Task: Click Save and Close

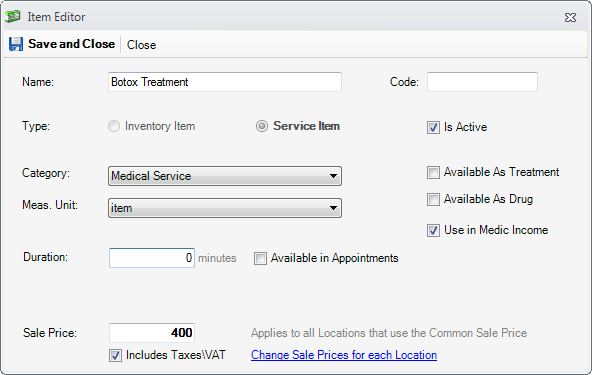Action: point(71,44)
